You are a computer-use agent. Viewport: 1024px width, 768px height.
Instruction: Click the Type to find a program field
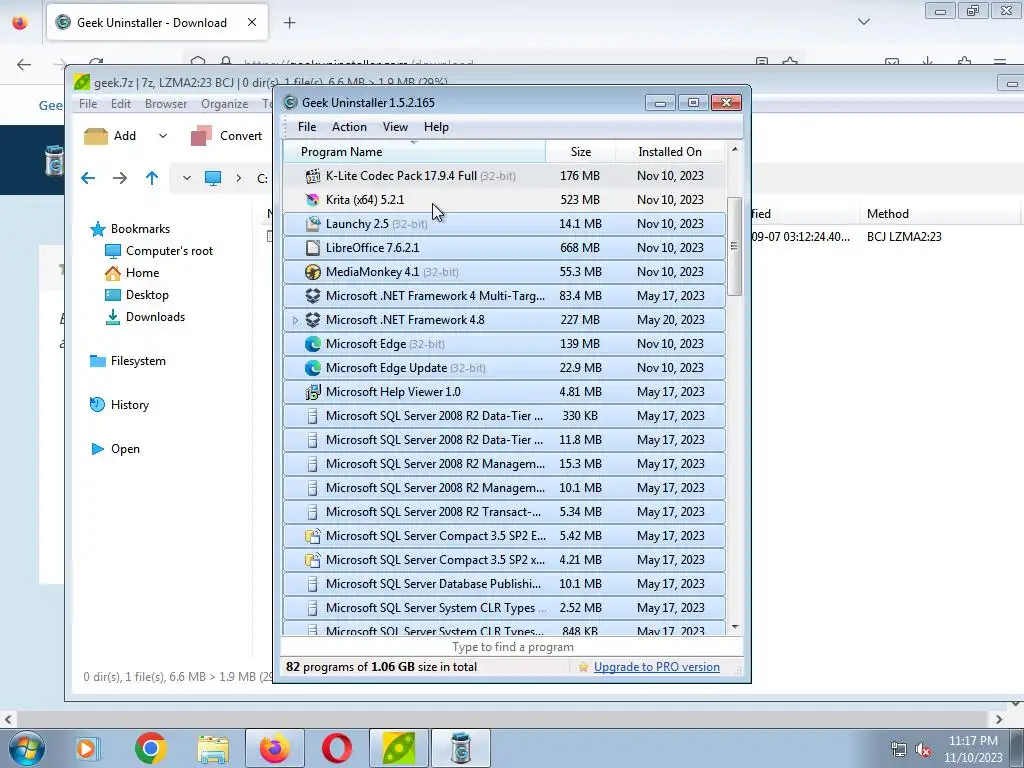(513, 647)
